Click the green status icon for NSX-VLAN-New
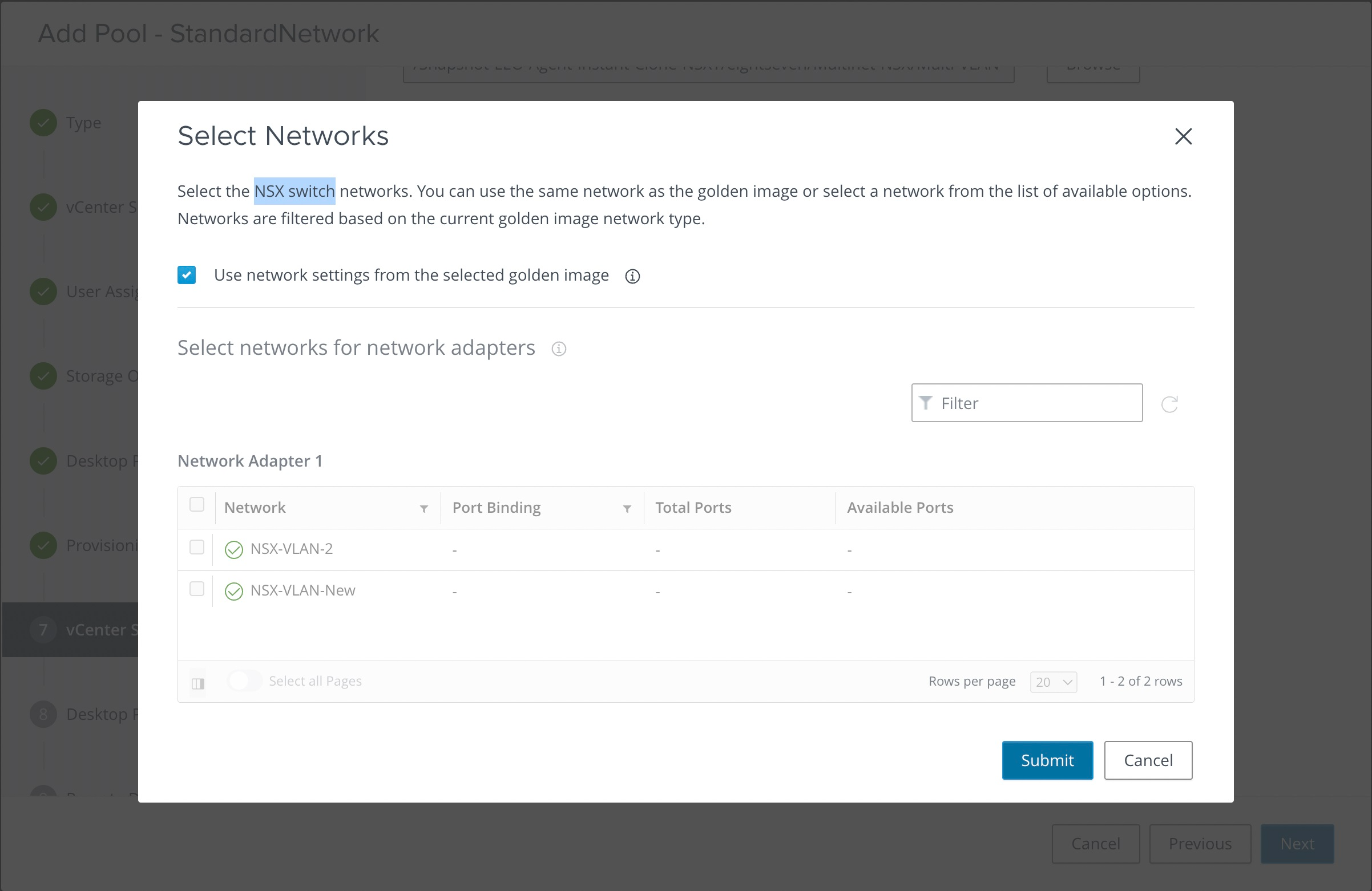Viewport: 1372px width, 891px height. click(234, 591)
